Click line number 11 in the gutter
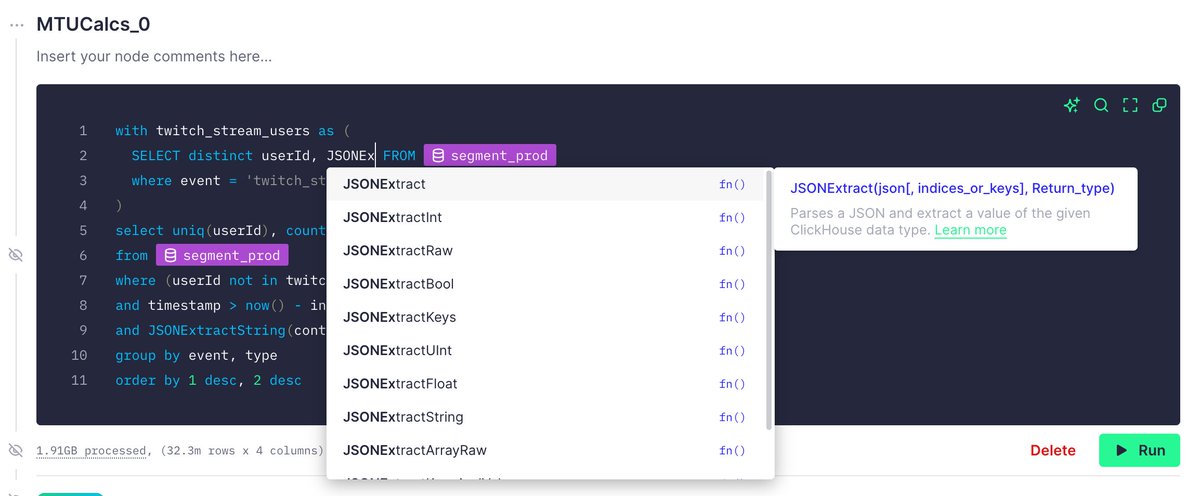1200x496 pixels. pyautogui.click(x=79, y=380)
